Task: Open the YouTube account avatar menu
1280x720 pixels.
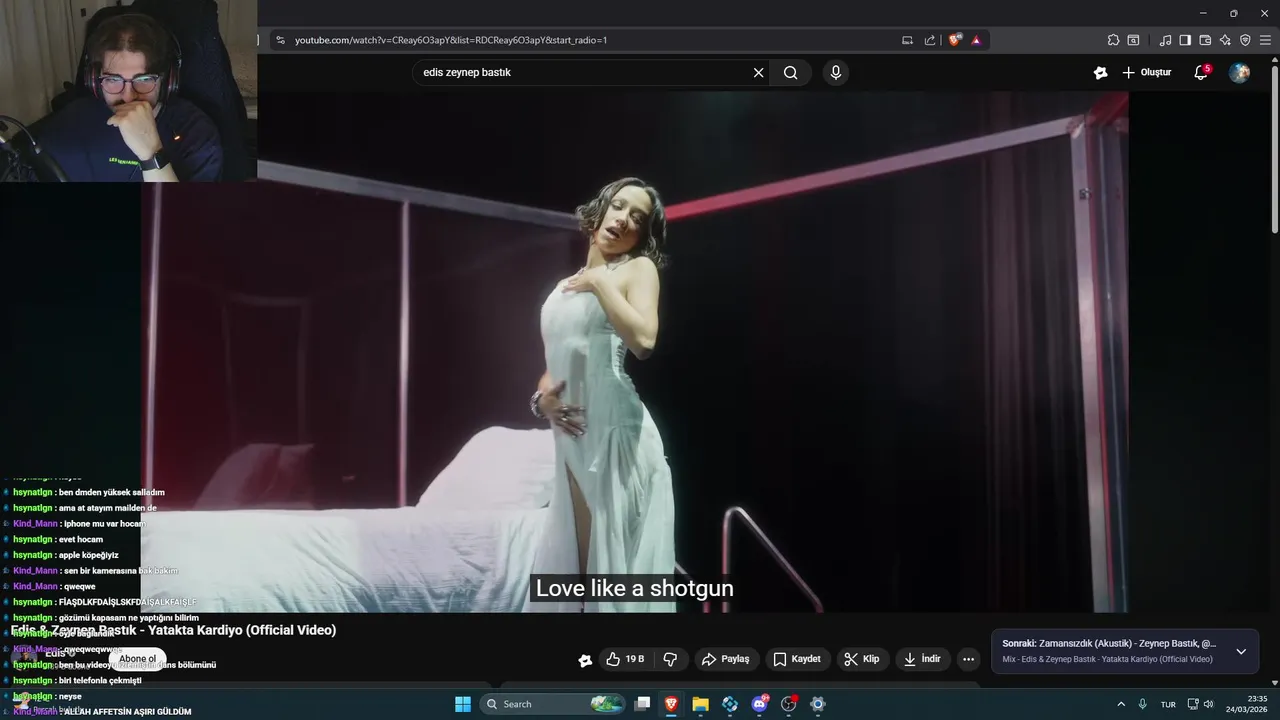Action: [1239, 72]
